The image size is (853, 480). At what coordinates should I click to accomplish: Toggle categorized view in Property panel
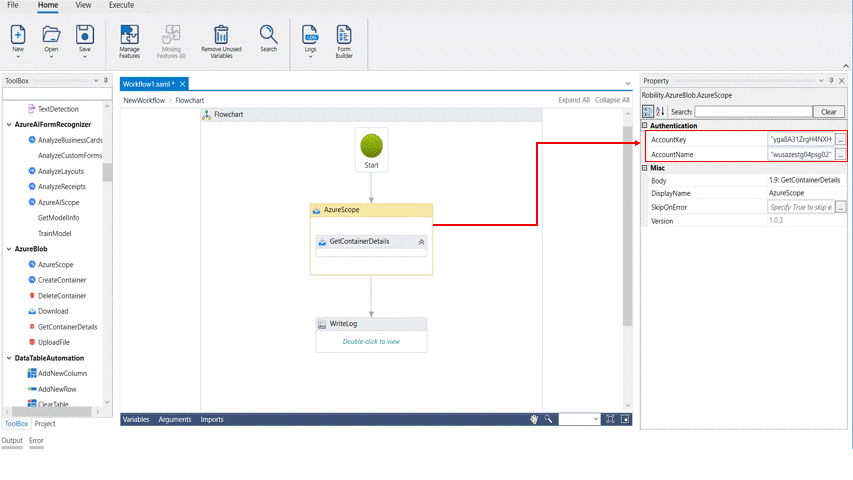648,112
